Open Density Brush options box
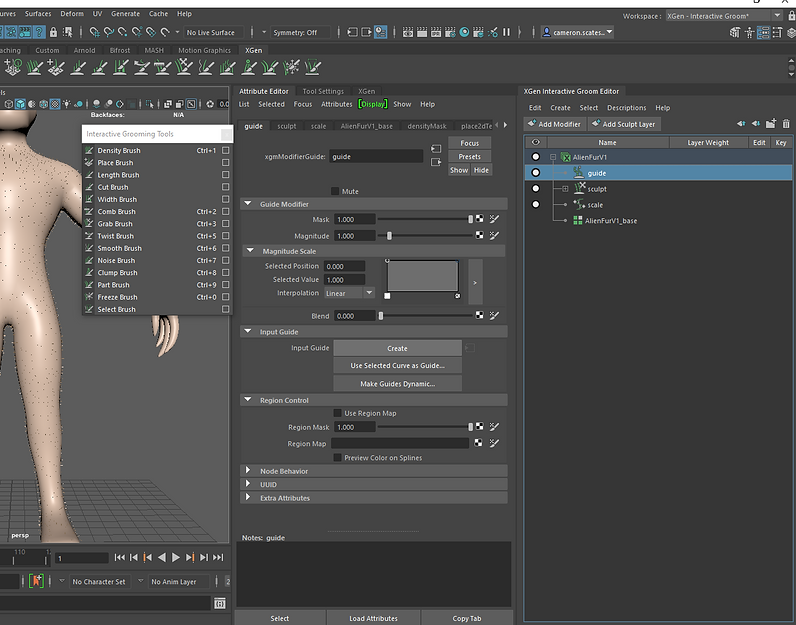 (225, 150)
